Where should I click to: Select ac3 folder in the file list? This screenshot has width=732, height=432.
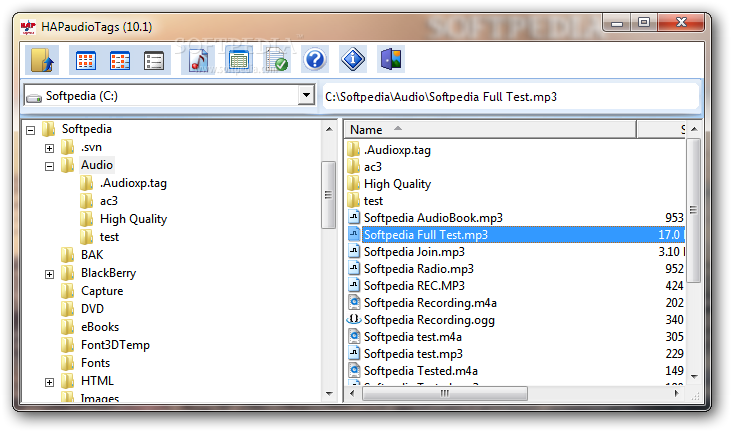point(373,167)
